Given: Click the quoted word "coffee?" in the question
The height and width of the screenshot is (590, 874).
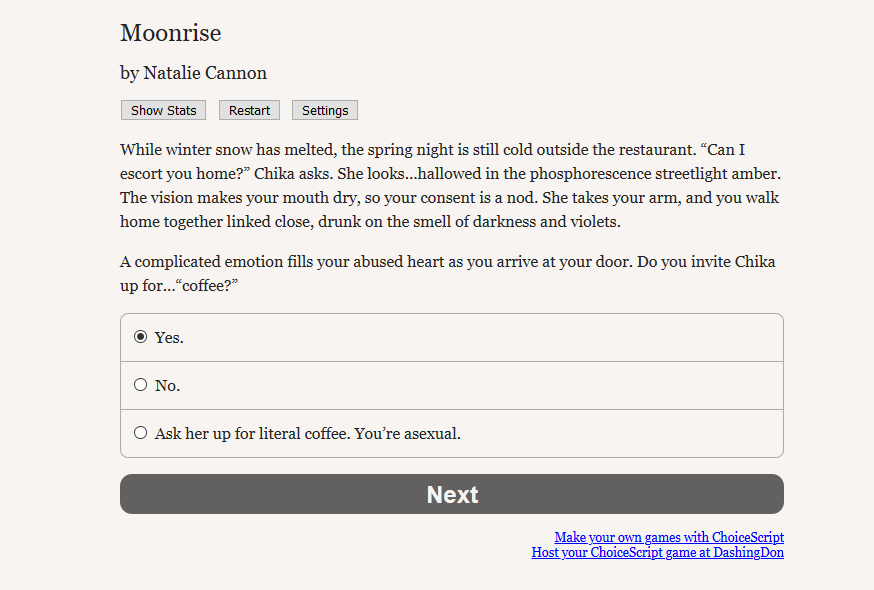Looking at the screenshot, I should tap(212, 286).
